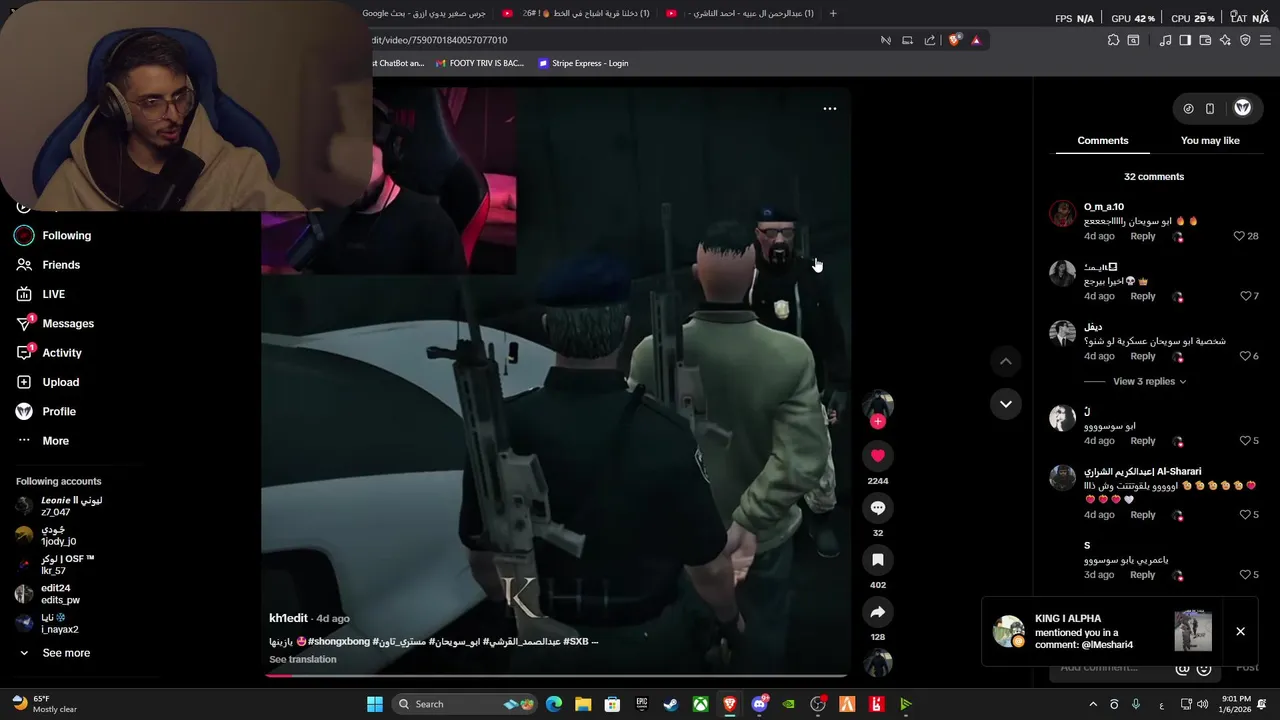Expand View 3 replies

1149,381
